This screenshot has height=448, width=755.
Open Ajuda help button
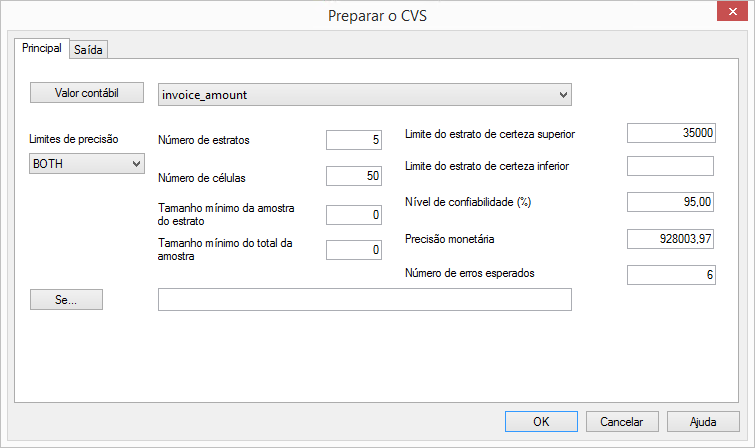tap(704, 421)
